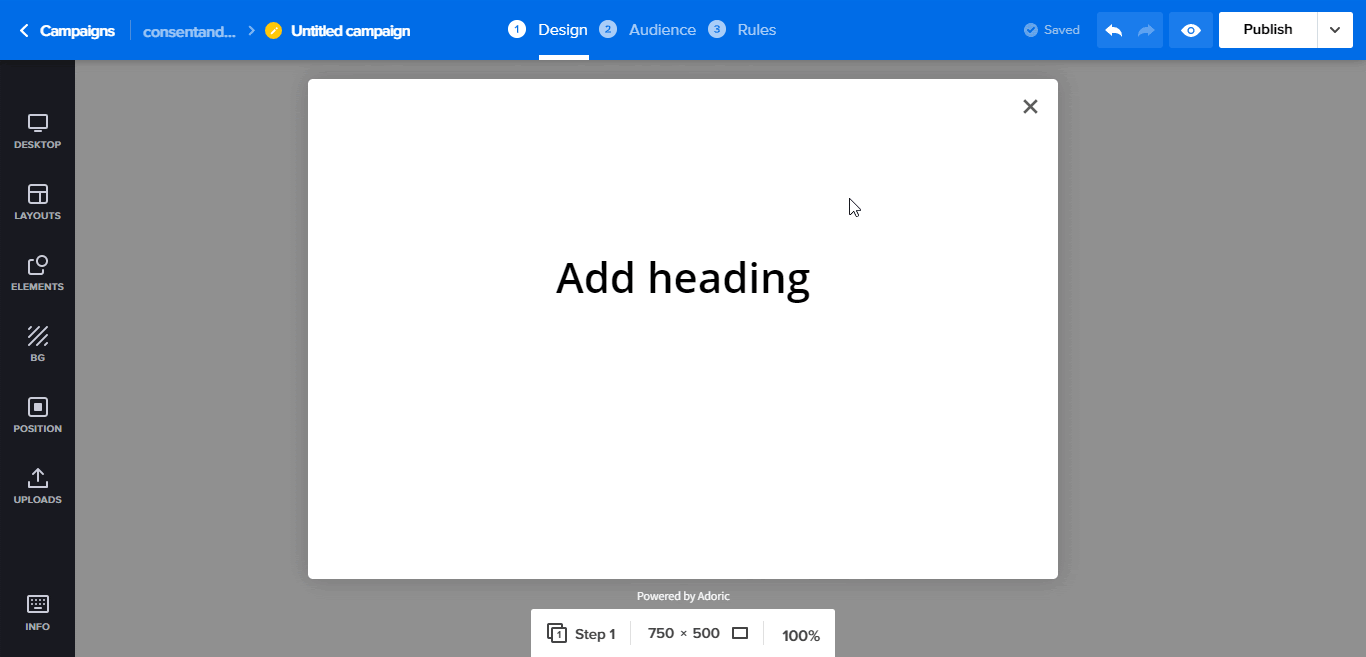Toggle the campaign preview eye

(x=1190, y=30)
